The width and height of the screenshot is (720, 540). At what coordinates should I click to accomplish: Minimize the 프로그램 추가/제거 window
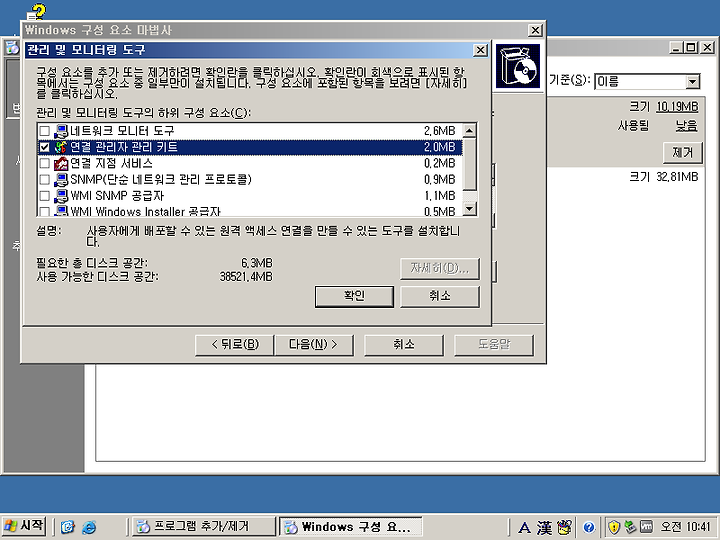676,47
